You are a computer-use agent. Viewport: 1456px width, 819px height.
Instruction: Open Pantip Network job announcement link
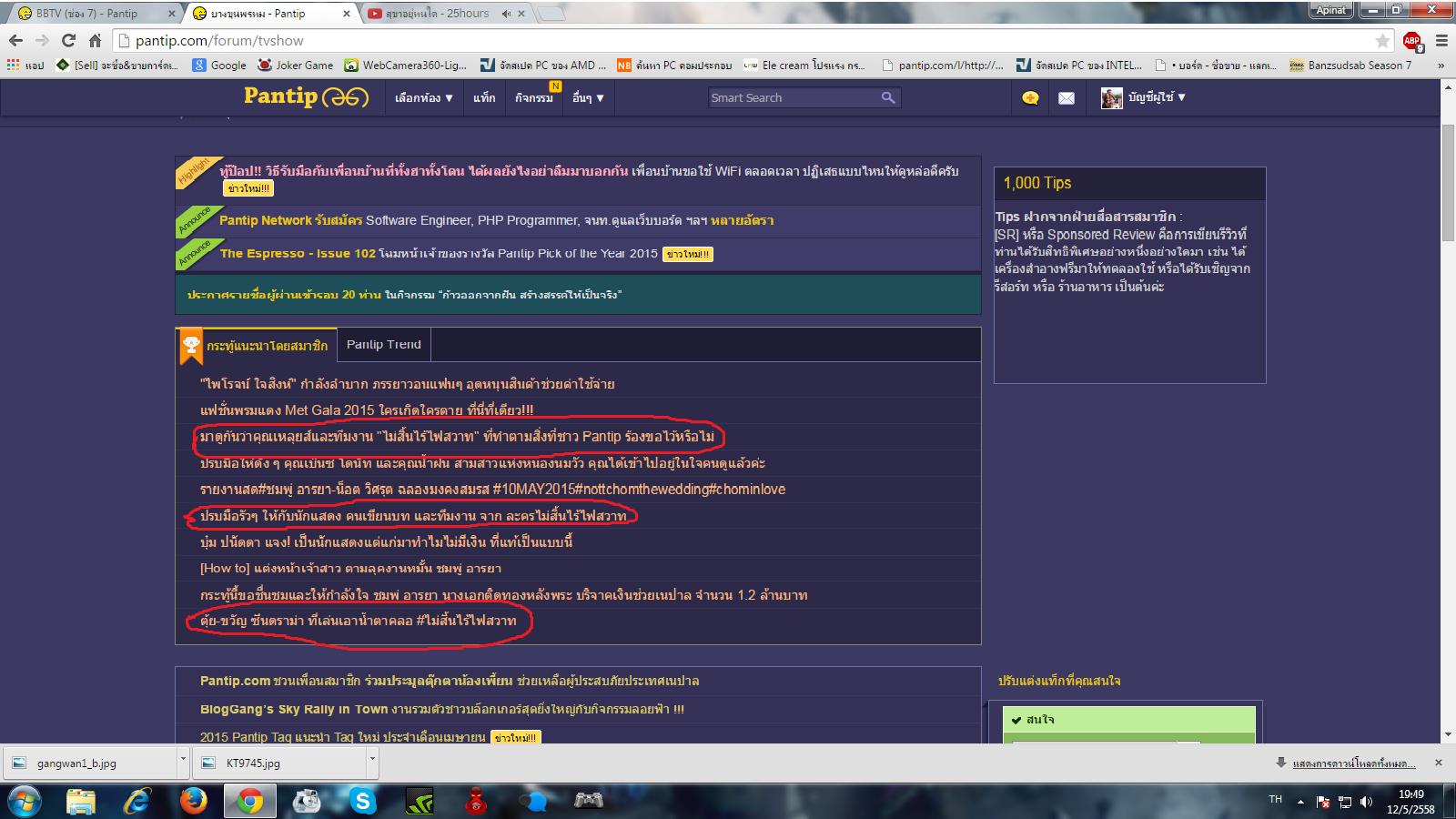click(x=496, y=220)
